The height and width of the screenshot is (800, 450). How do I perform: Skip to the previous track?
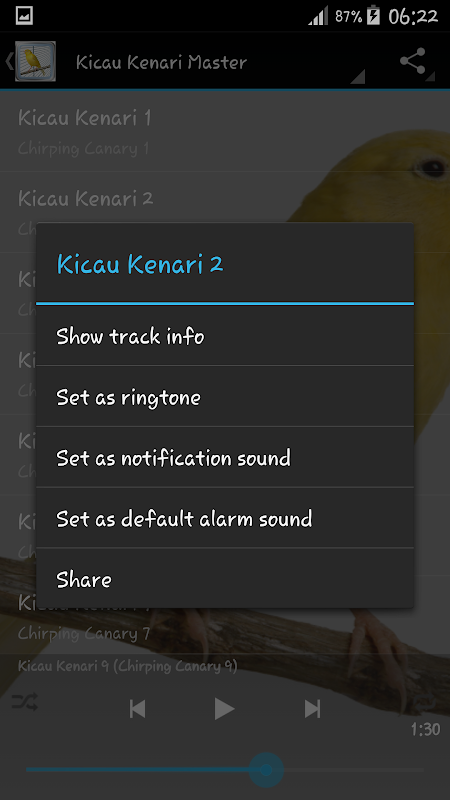(137, 709)
